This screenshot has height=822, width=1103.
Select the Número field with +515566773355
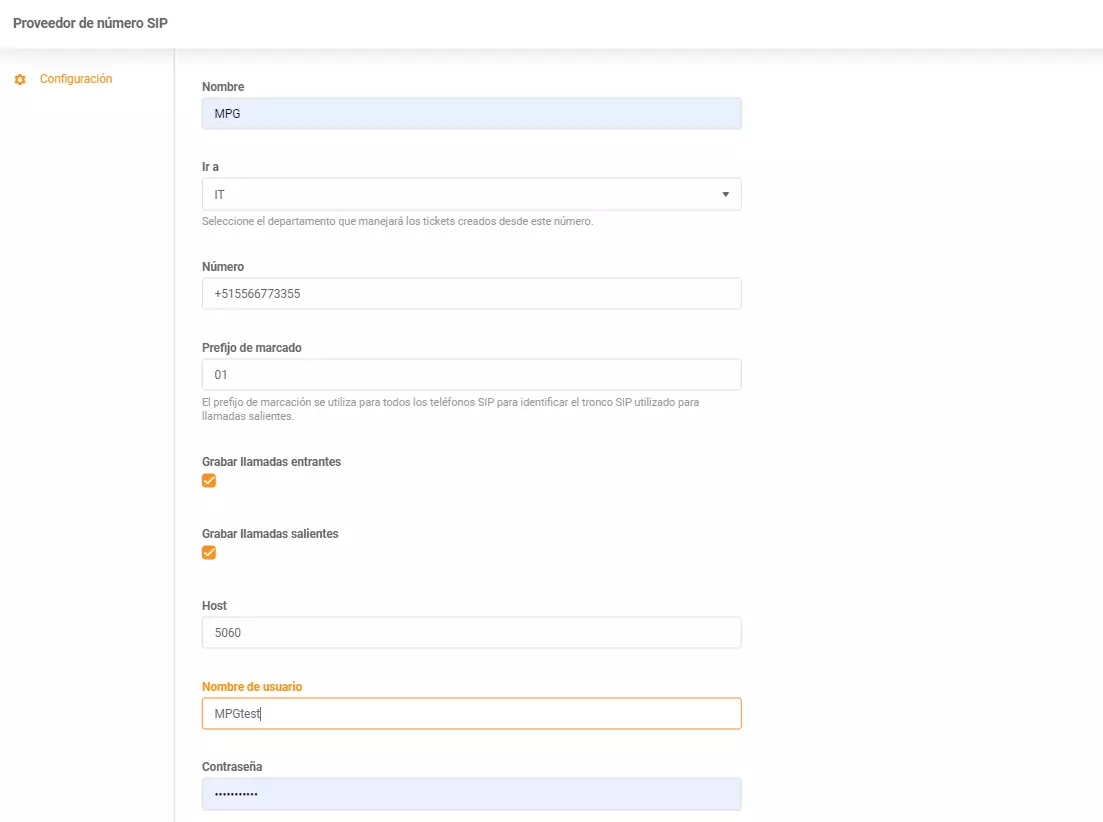coord(470,293)
